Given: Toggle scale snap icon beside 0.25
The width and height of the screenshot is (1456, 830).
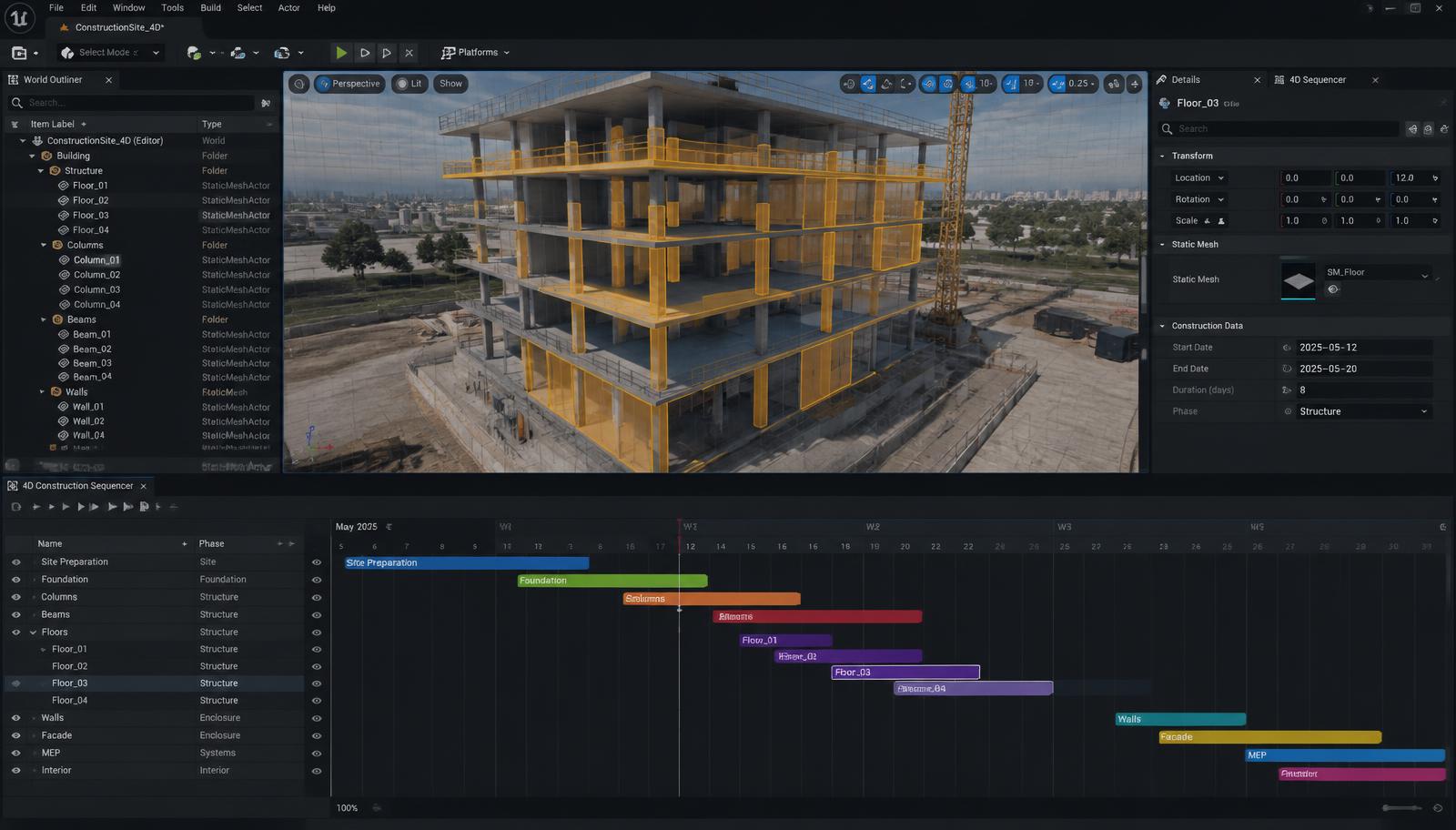Looking at the screenshot, I should coord(1057,84).
